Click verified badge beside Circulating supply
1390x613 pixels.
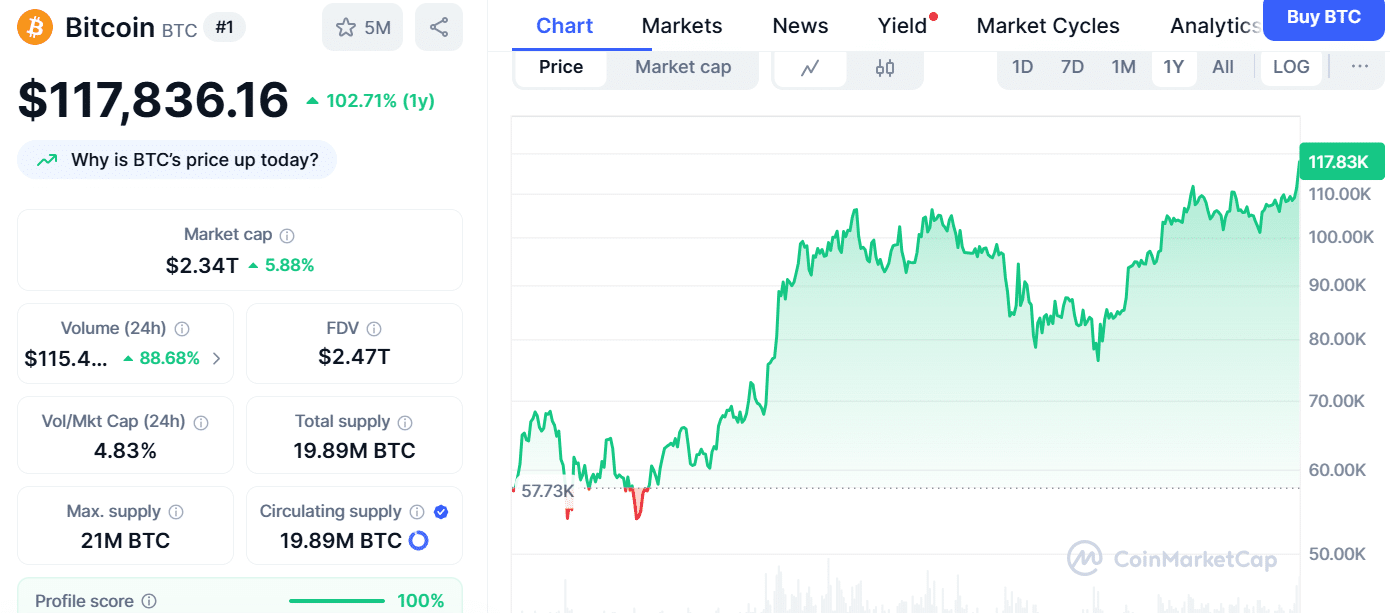tap(441, 512)
